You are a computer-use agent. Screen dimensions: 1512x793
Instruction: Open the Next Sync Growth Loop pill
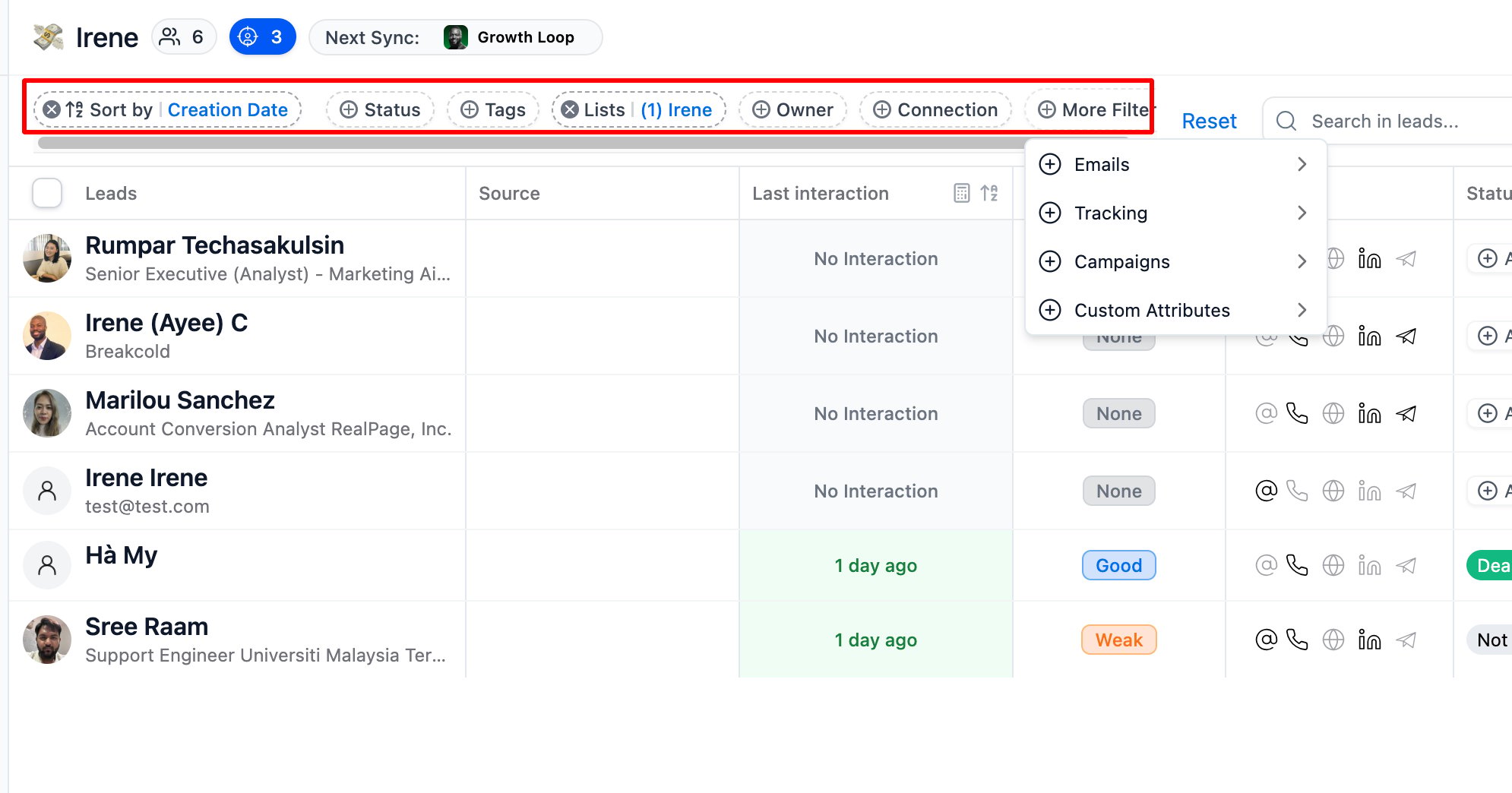pos(455,37)
